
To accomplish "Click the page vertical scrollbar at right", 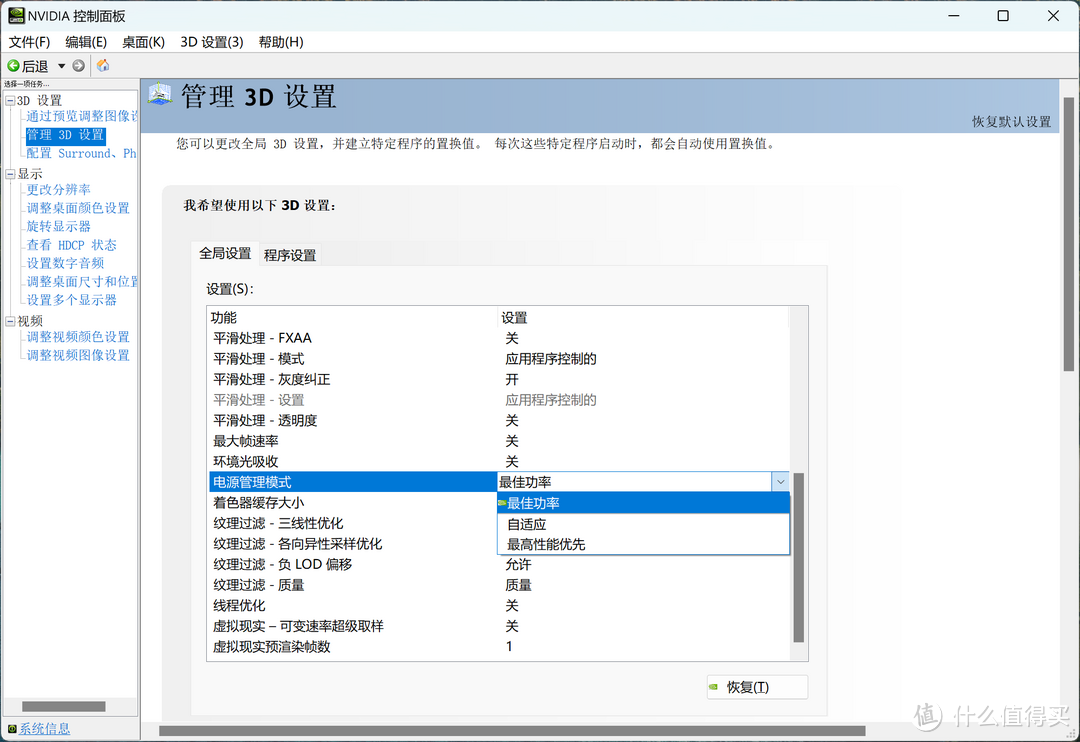I will pyautogui.click(x=1068, y=234).
